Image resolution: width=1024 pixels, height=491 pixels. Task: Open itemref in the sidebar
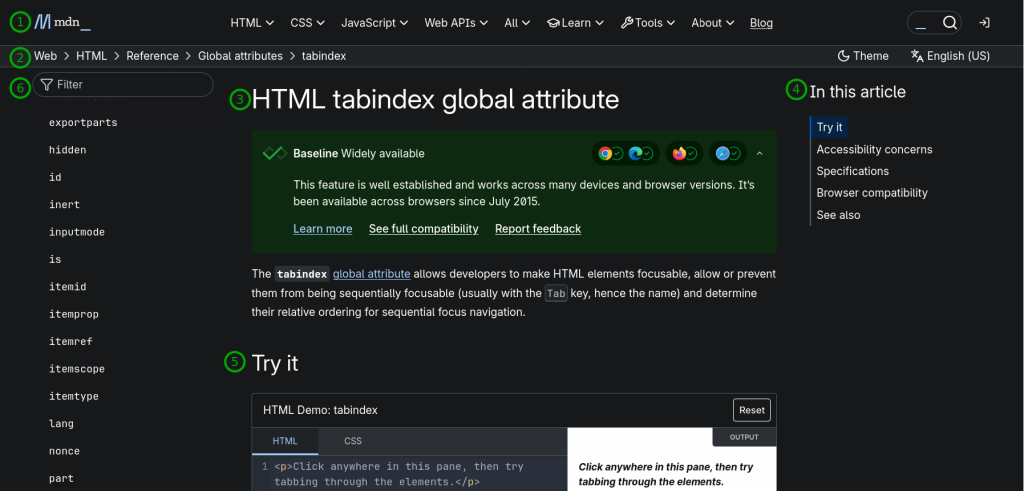71,342
